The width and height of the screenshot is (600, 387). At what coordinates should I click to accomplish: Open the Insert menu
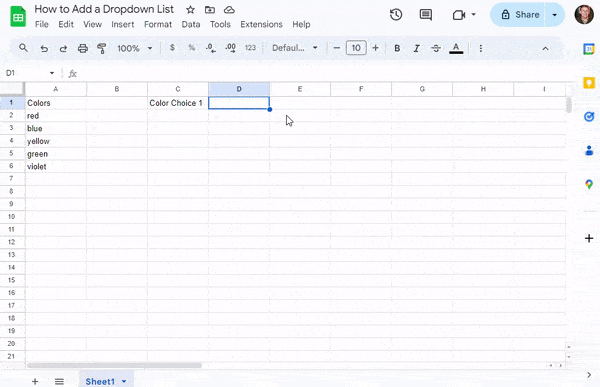(122, 24)
